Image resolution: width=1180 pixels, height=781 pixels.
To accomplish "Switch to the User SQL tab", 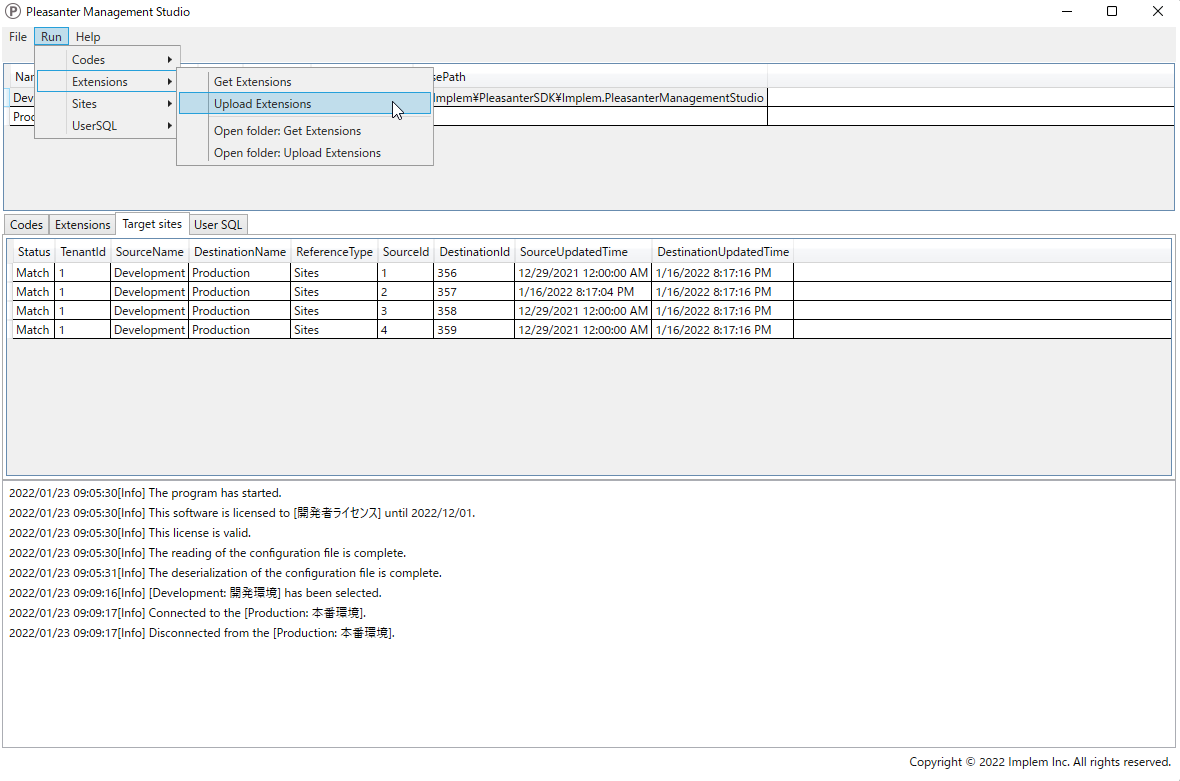I will click(x=218, y=225).
